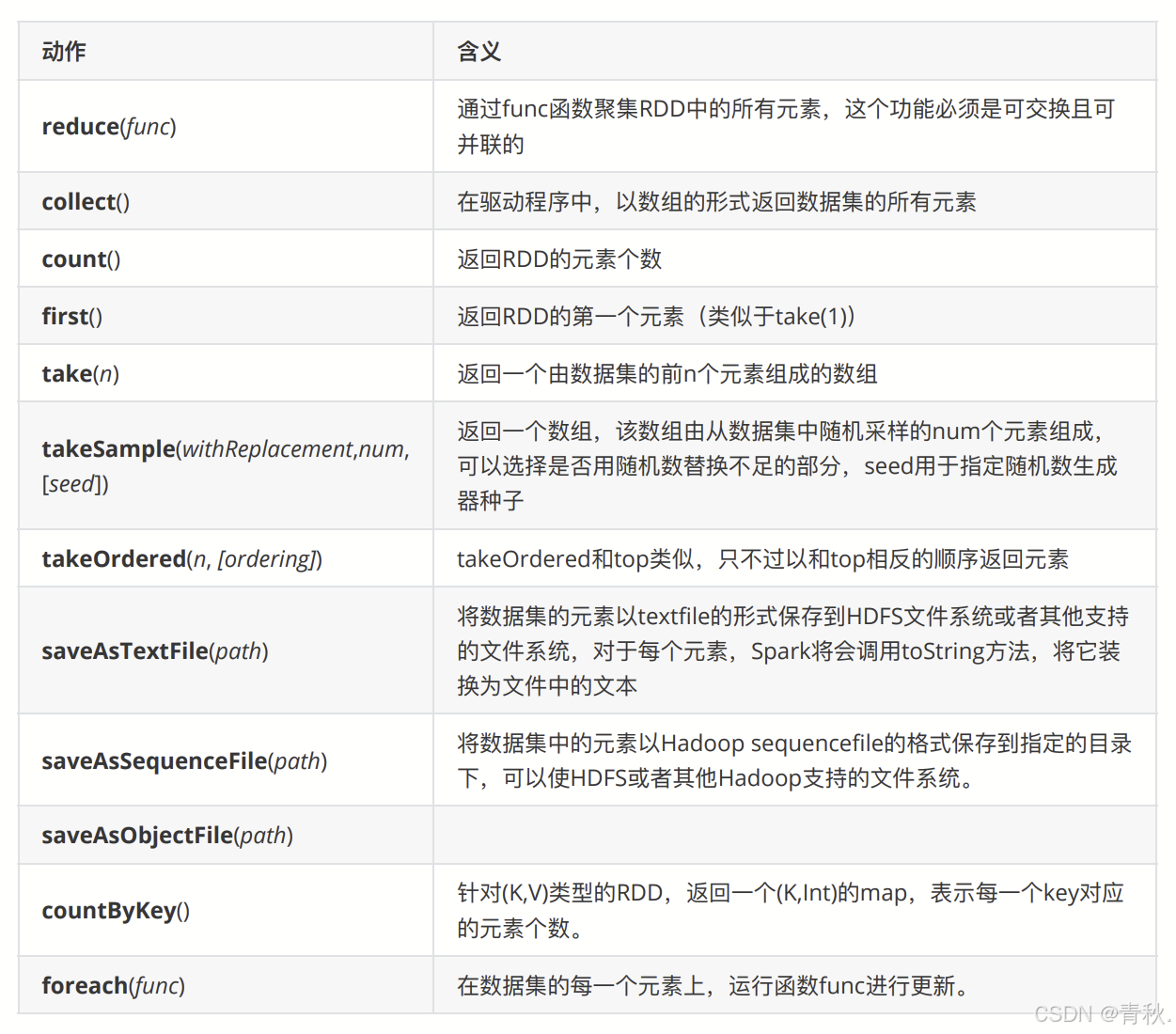Click the takeSample action name
Image resolution: width=1176 pixels, height=1034 pixels.
pos(108,449)
